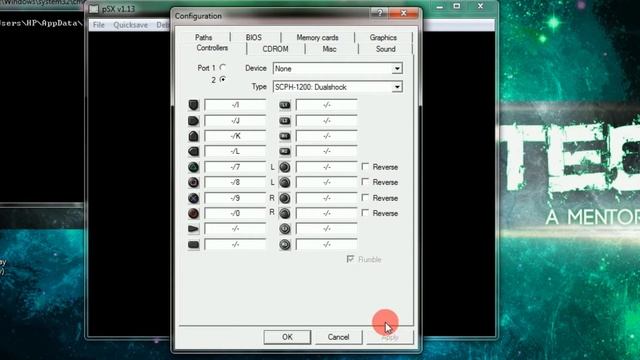Screen dimensions: 640x360
Task: Click the L1 shoulder button icon
Action: [x=285, y=105]
